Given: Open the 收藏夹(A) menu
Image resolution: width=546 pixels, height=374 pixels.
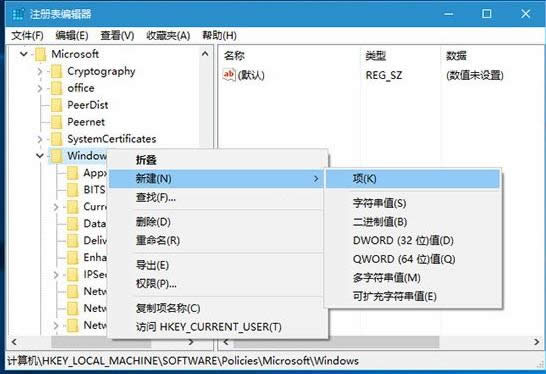Looking at the screenshot, I should coord(168,36).
